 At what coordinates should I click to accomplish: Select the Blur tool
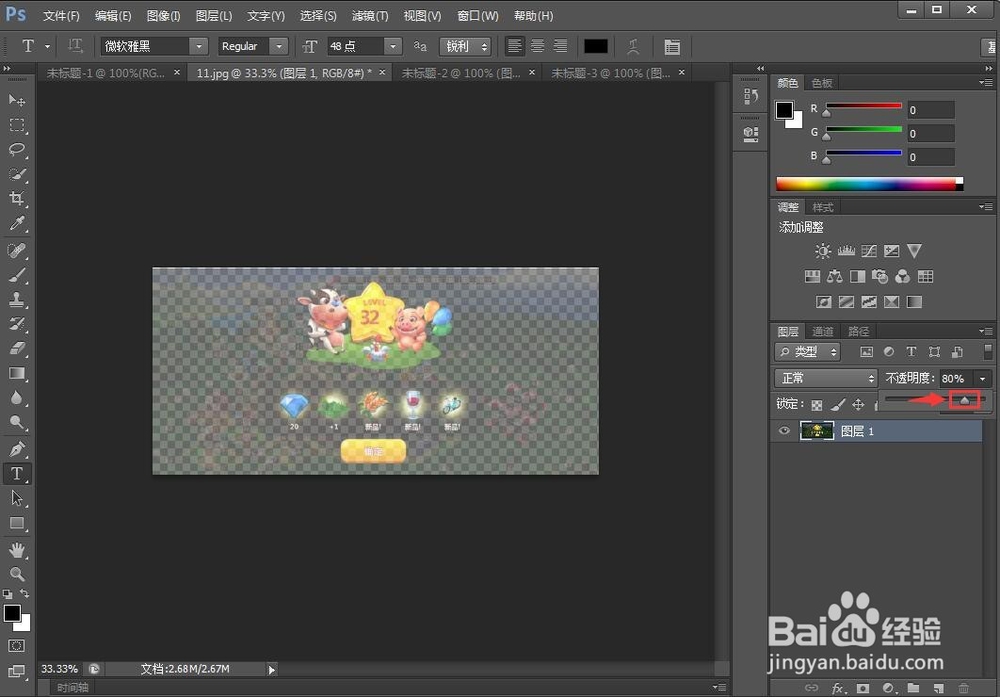pos(17,397)
